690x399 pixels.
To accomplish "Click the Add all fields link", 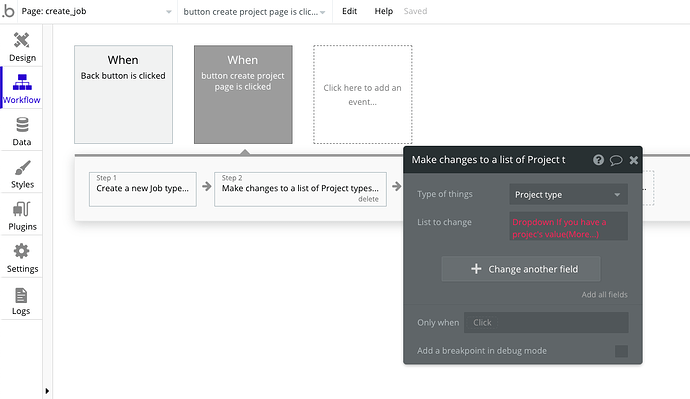I will pos(604,295).
